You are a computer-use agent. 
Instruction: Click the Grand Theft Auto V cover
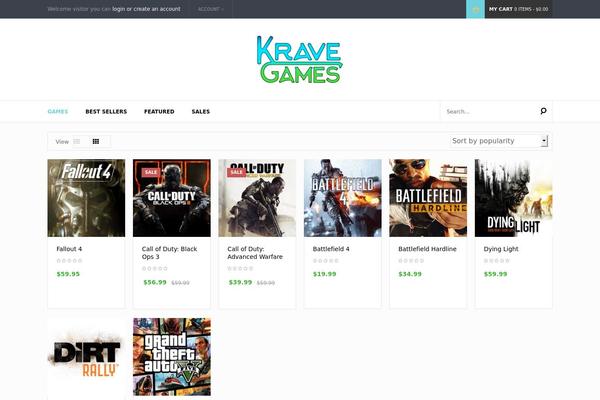point(172,357)
